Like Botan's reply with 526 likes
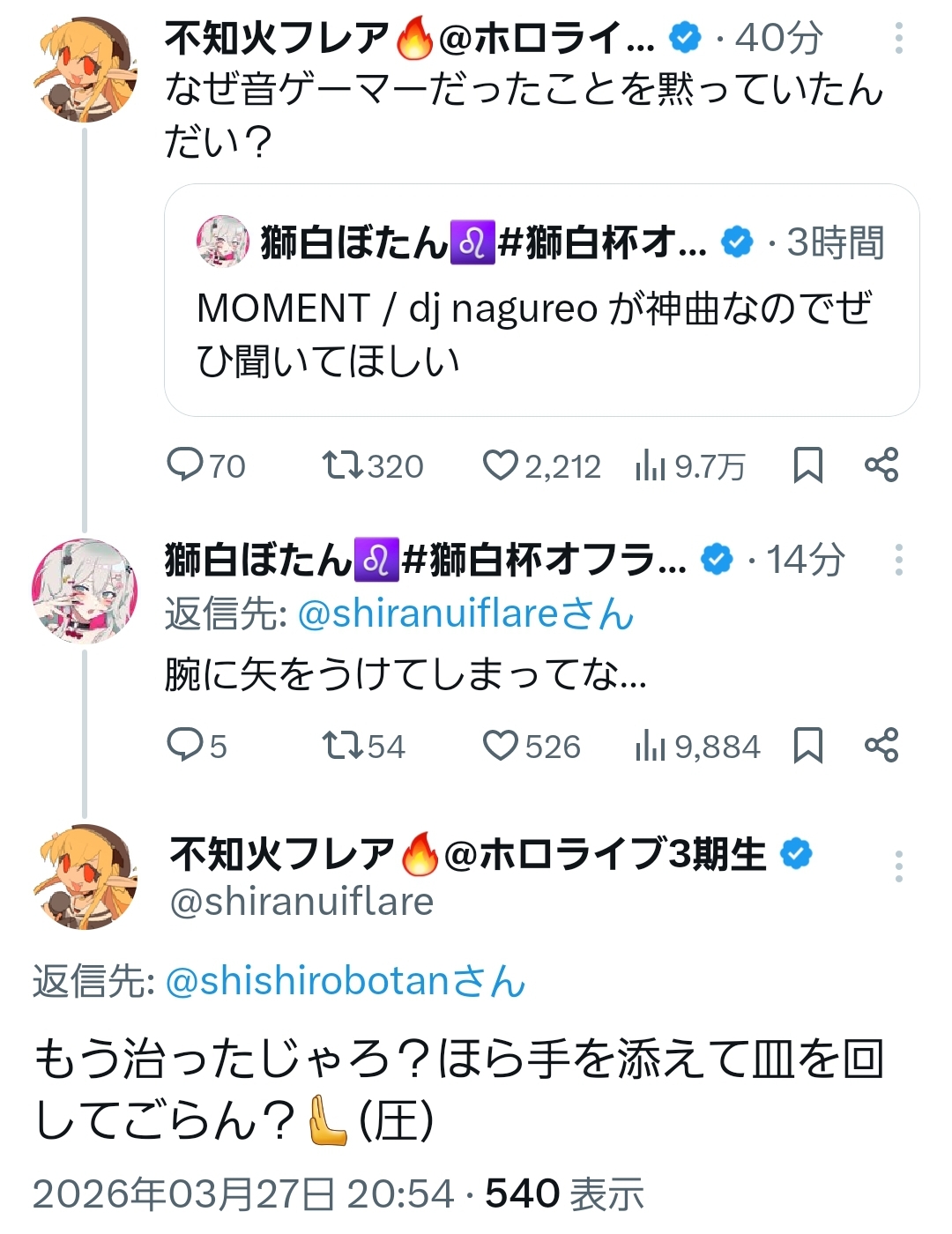This screenshot has height=1234, width=952. pyautogui.click(x=500, y=746)
